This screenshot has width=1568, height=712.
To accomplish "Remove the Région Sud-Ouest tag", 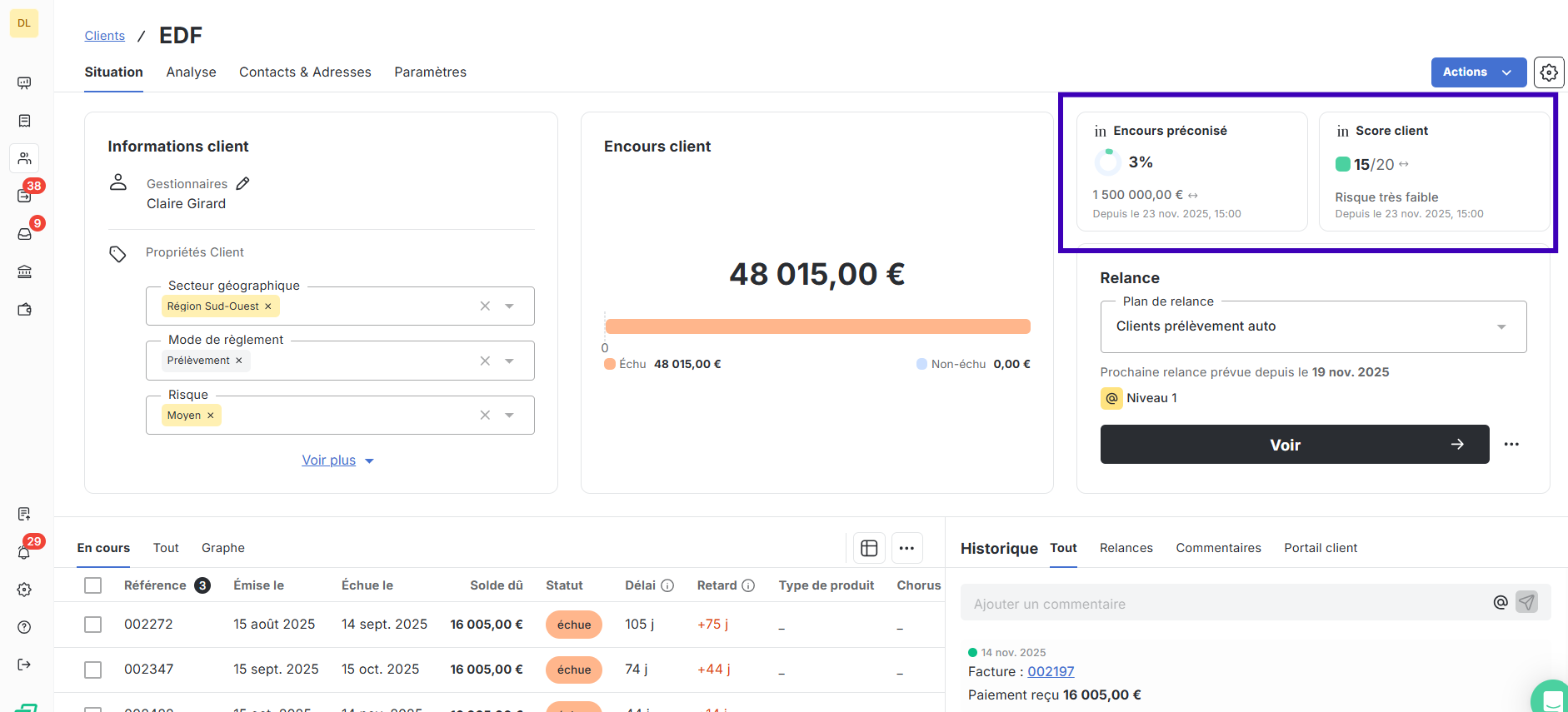I will pos(268,306).
